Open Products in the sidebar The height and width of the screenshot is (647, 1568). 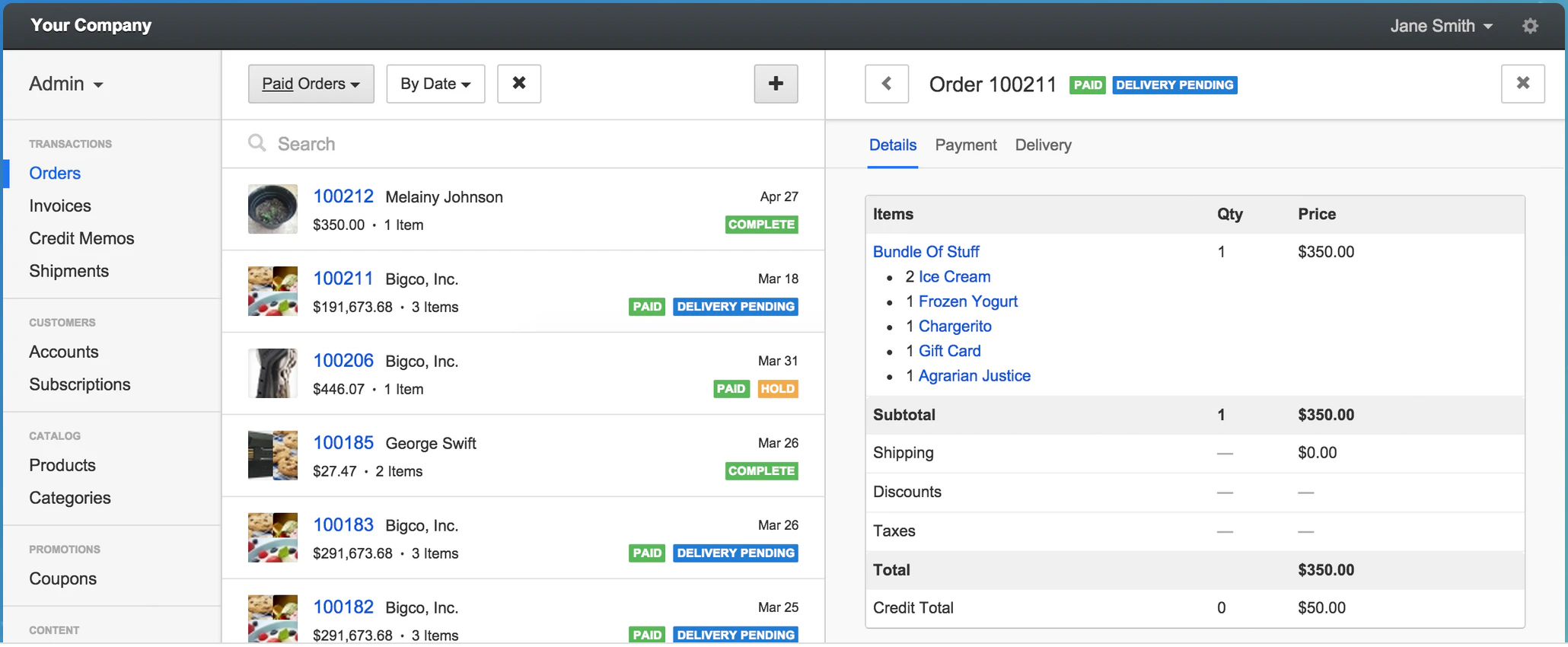[x=62, y=465]
